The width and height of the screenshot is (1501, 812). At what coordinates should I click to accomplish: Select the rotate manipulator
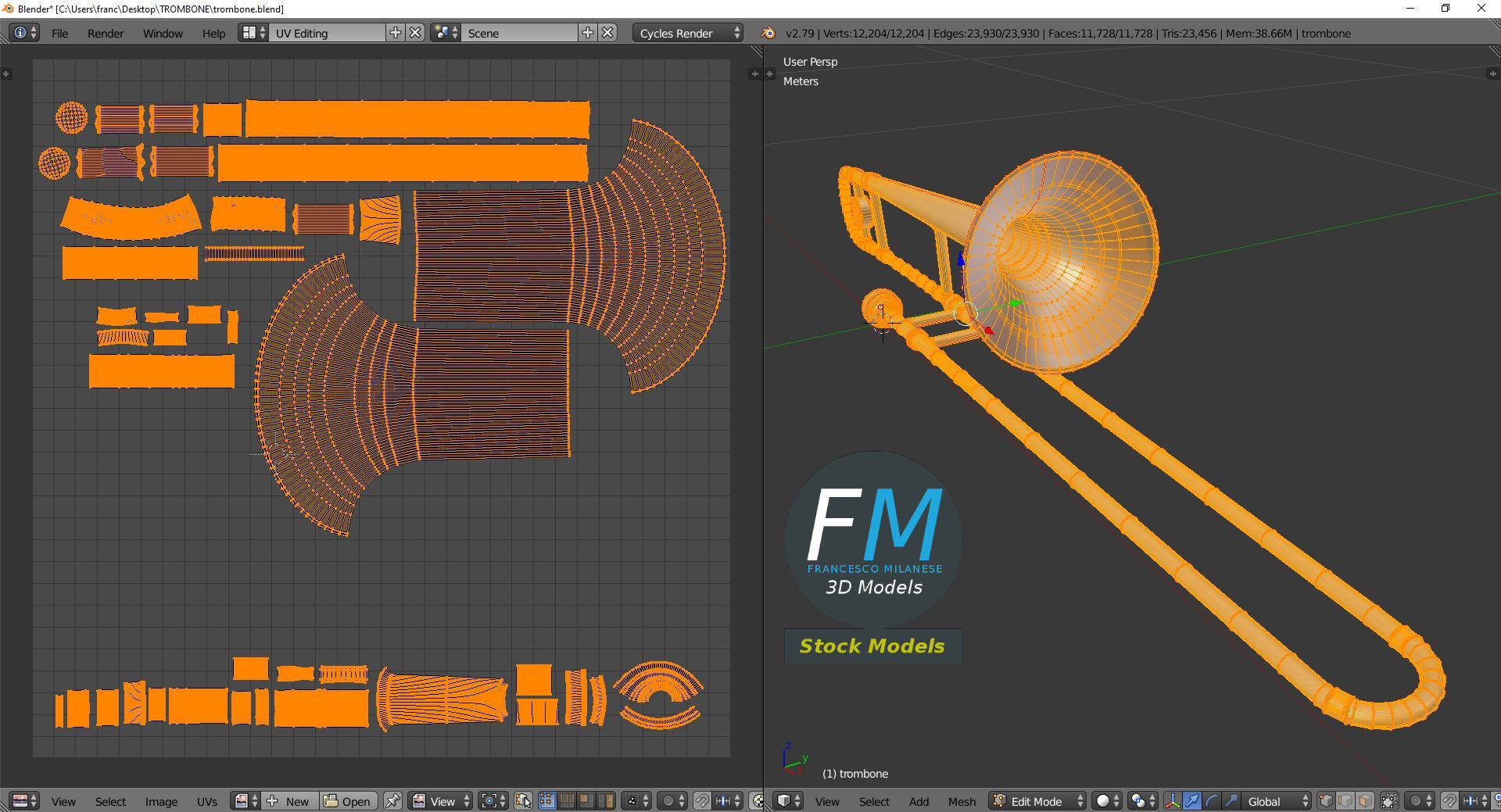[1211, 801]
